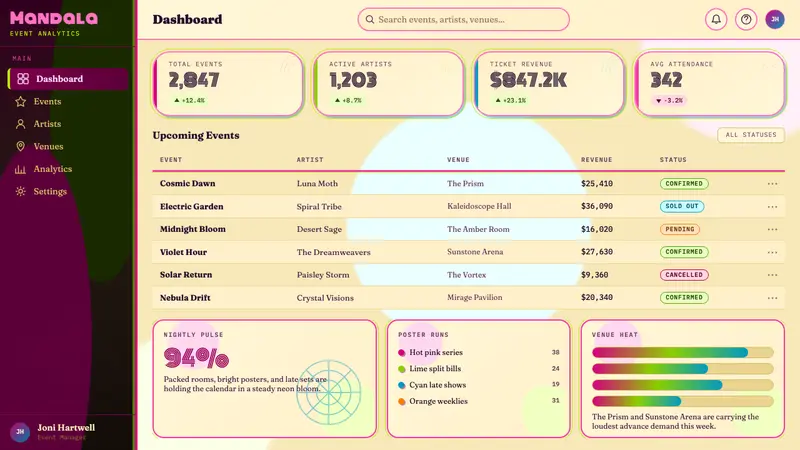The width and height of the screenshot is (800, 450).
Task: Select the Total Events card
Action: (x=228, y=84)
